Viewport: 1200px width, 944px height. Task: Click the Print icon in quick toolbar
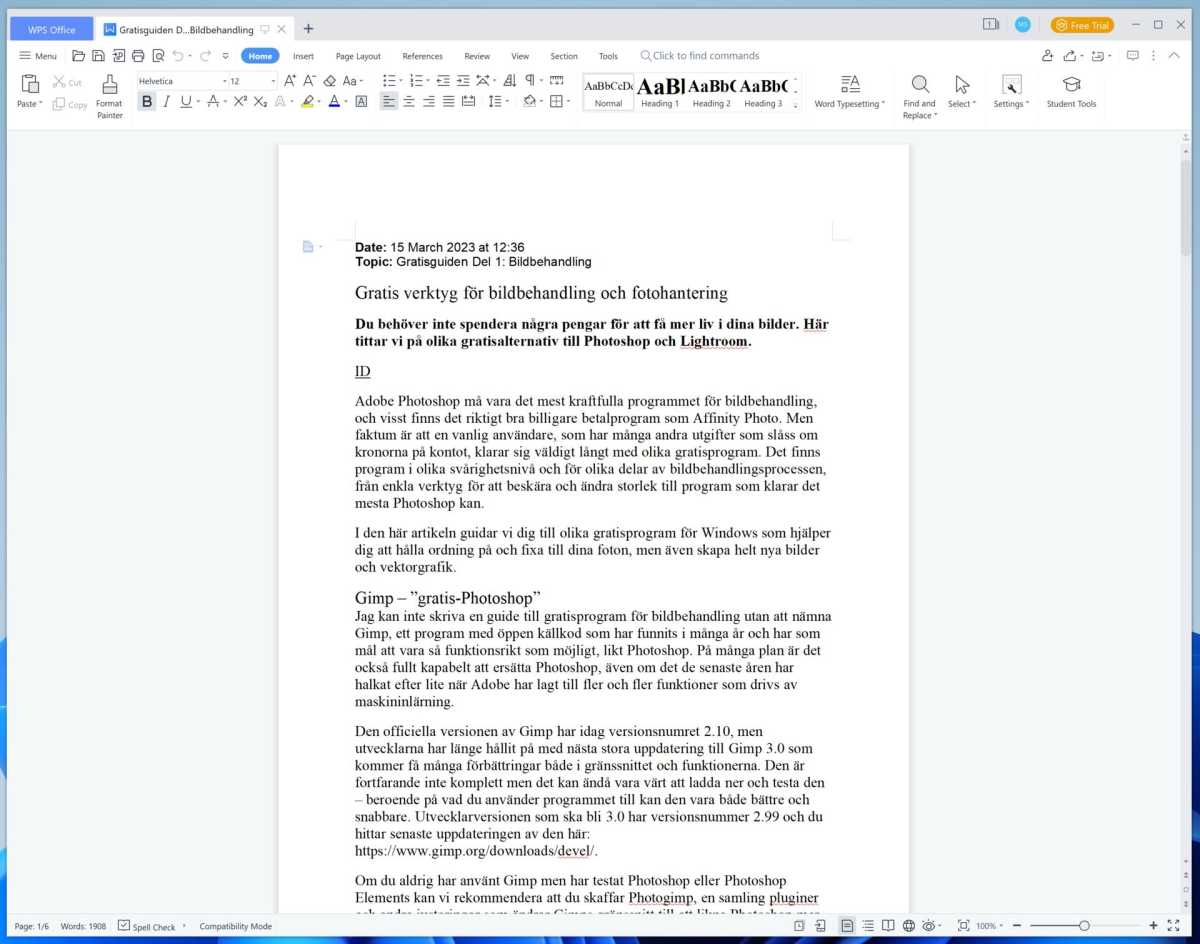(x=138, y=56)
